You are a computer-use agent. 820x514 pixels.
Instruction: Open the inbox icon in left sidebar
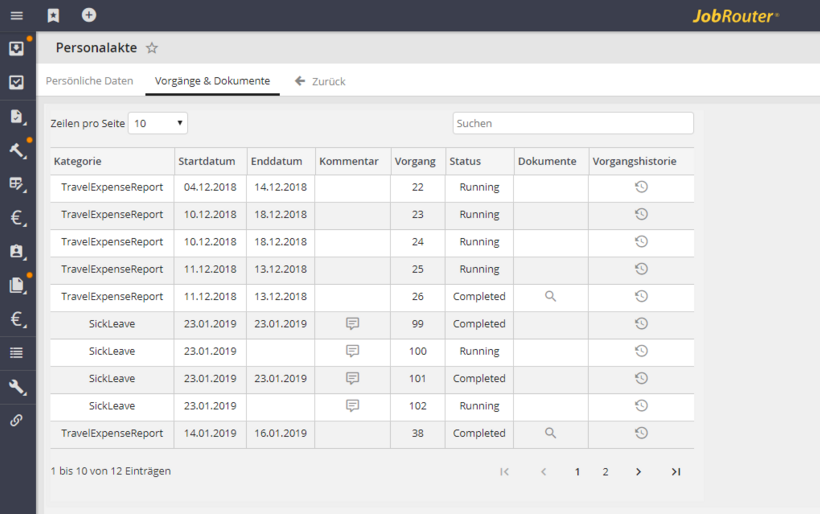(17, 49)
